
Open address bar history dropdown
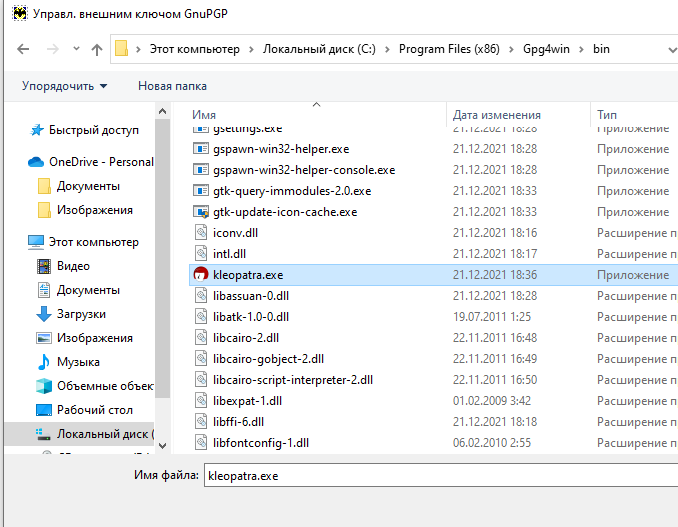(x=672, y=50)
